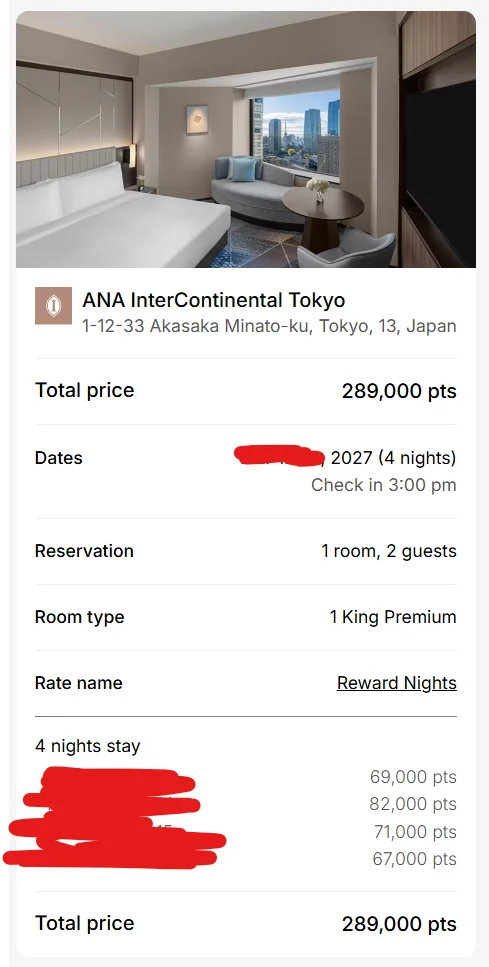Select the ANA InterContinental Tokyo hotel name
Viewport: 489px width, 967px height.
pos(213,300)
